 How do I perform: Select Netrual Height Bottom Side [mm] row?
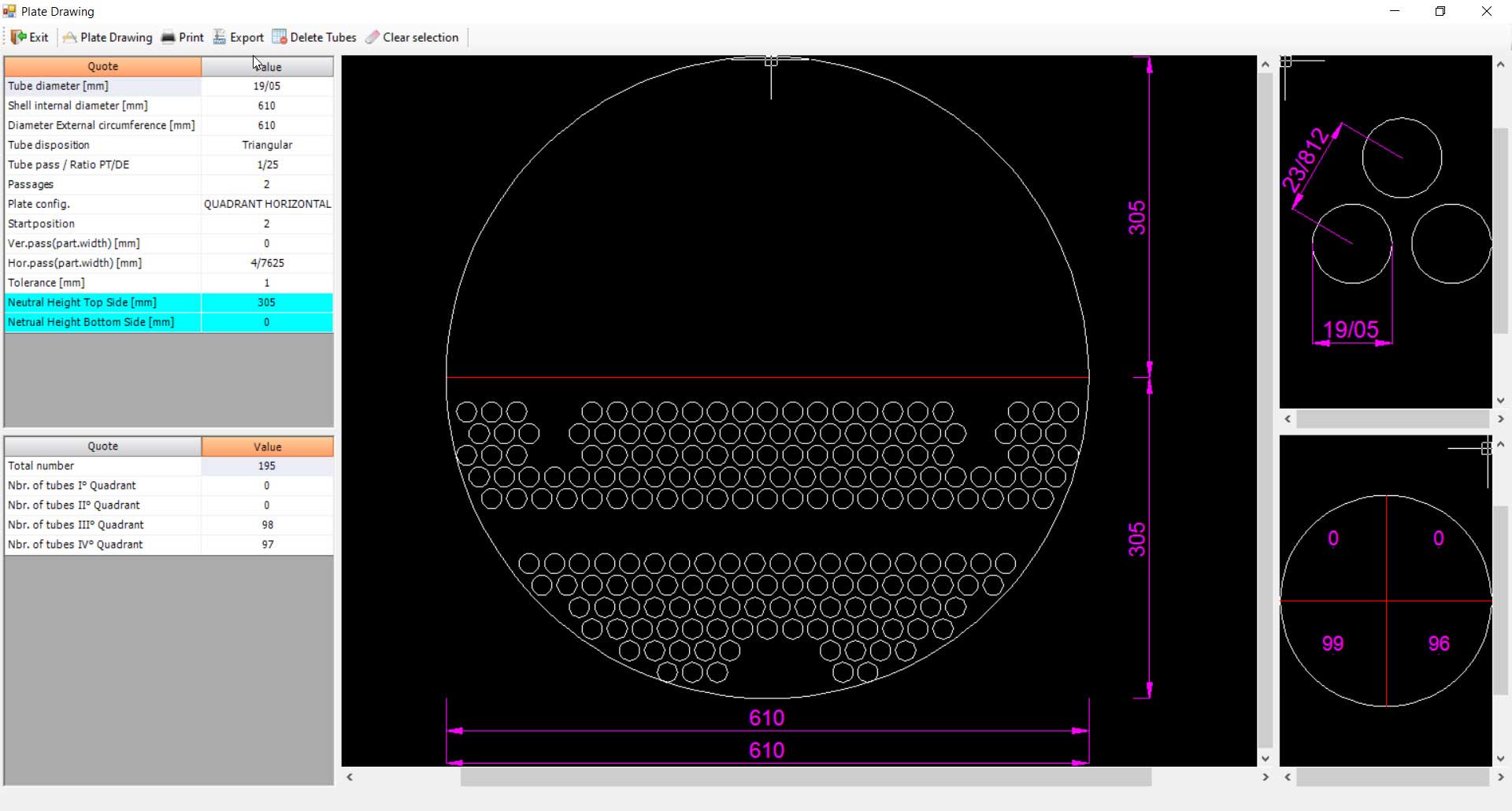[169, 322]
